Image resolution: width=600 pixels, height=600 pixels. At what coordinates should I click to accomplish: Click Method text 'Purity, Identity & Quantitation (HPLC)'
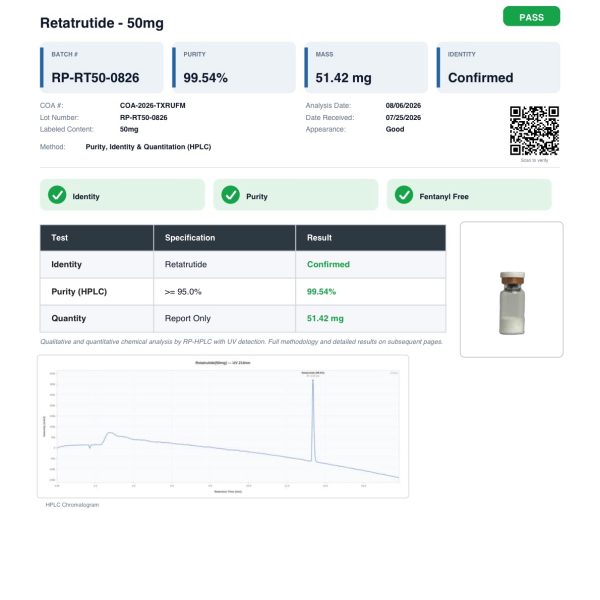[148, 147]
